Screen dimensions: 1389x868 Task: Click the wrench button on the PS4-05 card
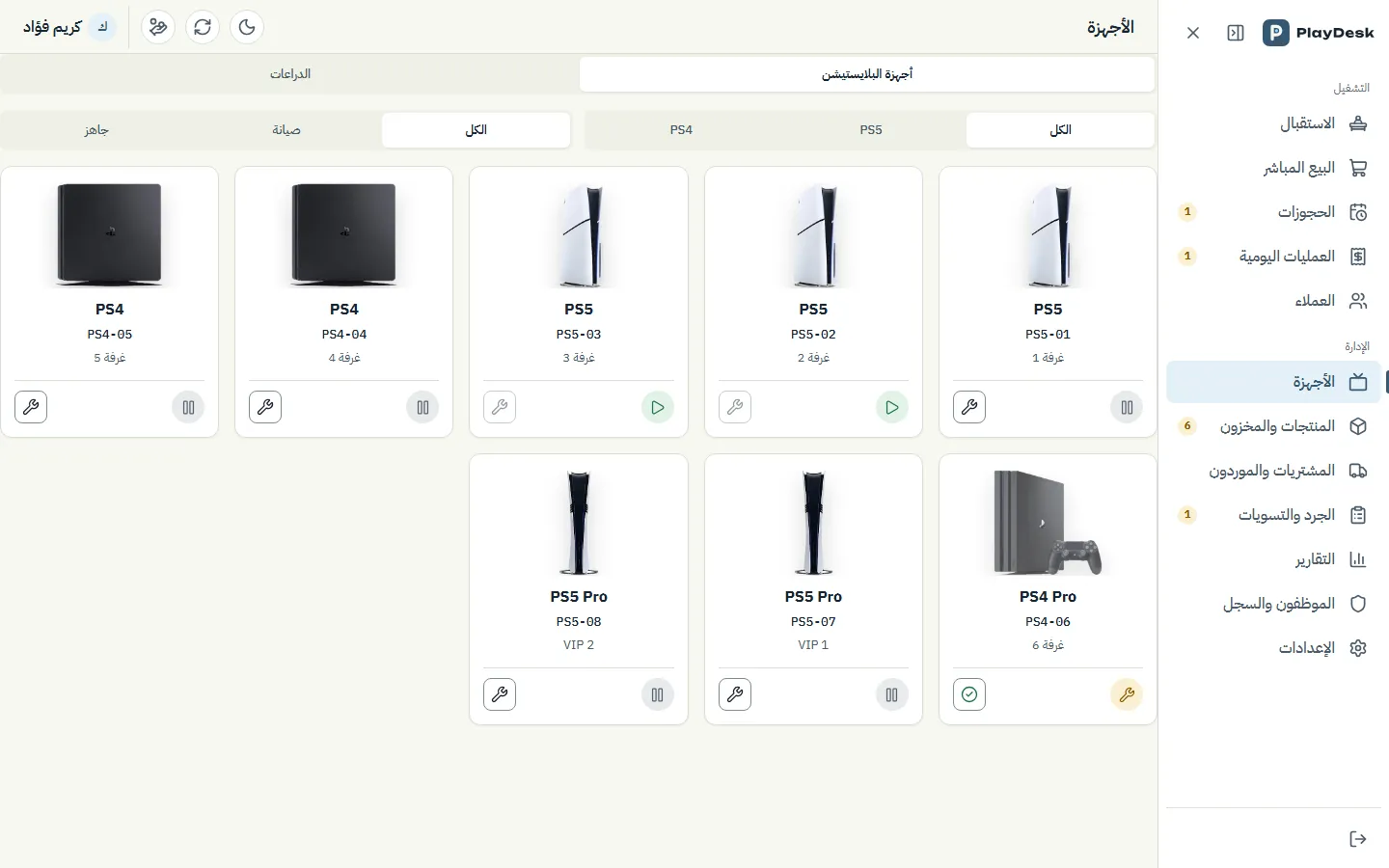tap(31, 407)
